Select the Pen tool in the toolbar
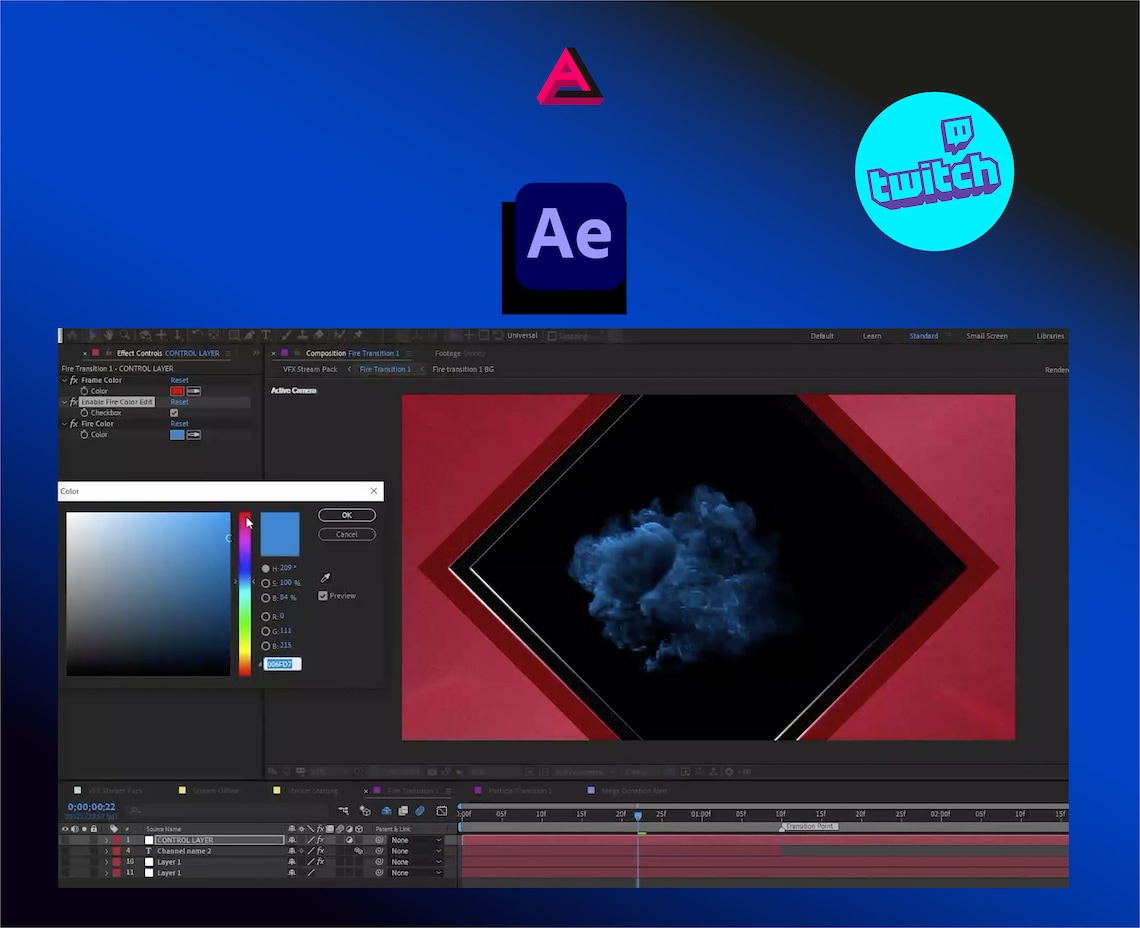 pos(248,335)
